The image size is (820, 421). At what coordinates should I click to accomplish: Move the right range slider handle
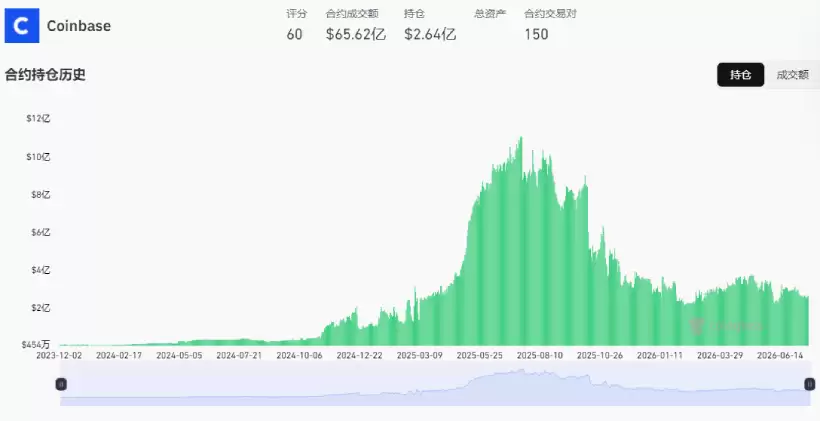810,384
